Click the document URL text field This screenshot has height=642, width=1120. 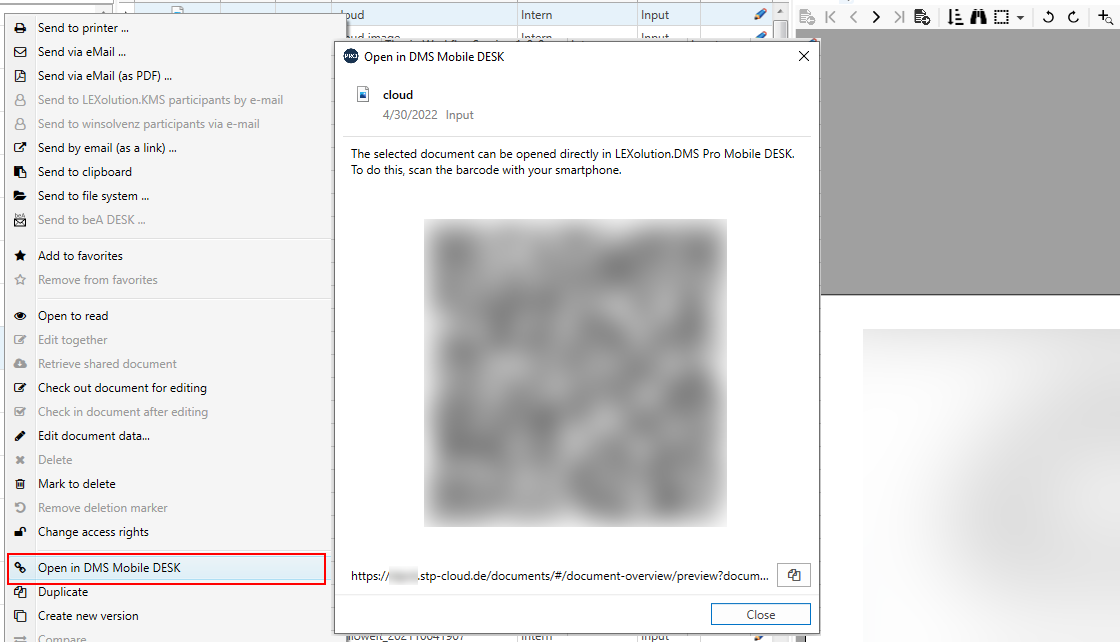click(560, 576)
